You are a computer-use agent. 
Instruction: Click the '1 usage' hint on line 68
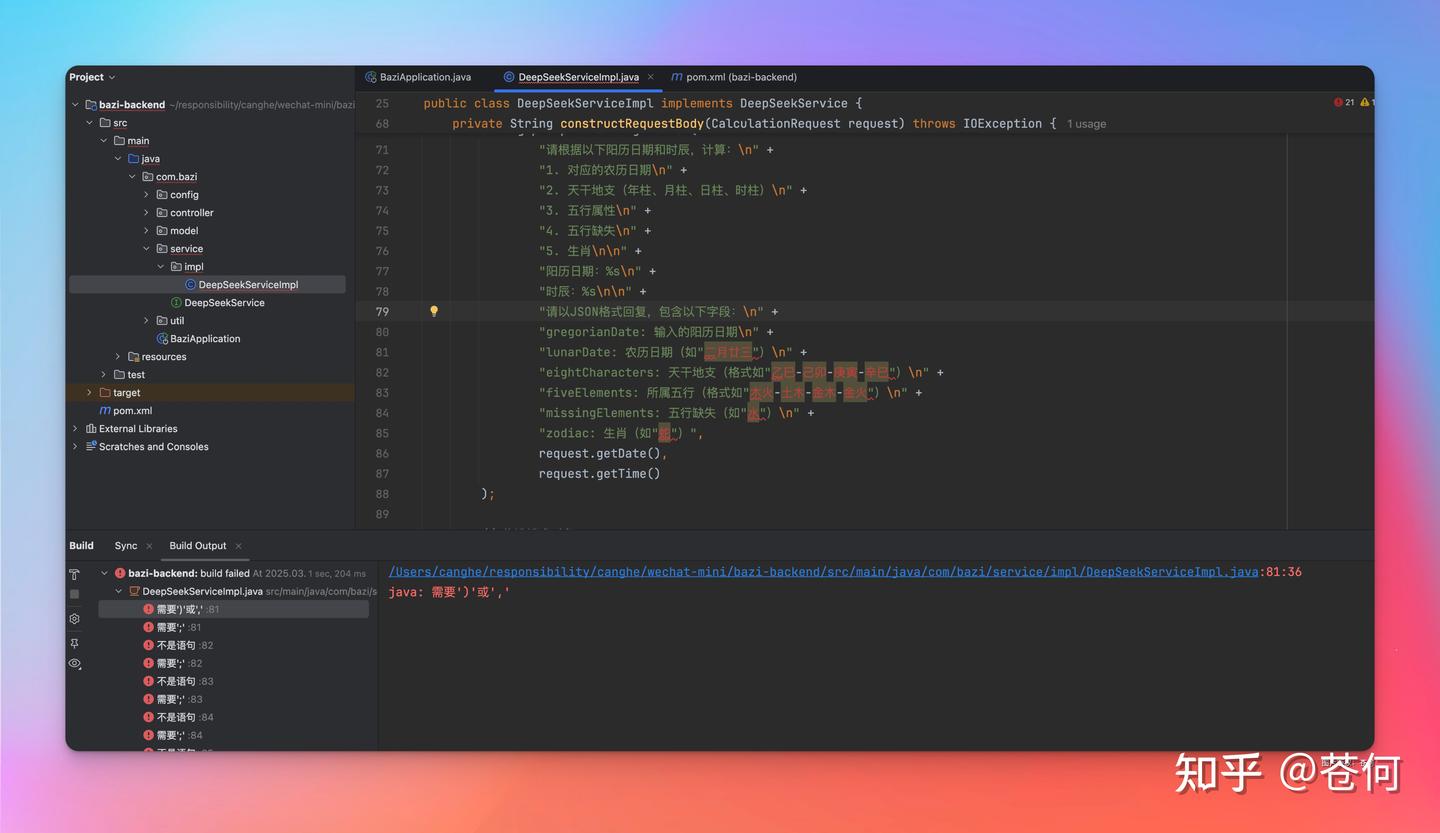(x=1086, y=124)
